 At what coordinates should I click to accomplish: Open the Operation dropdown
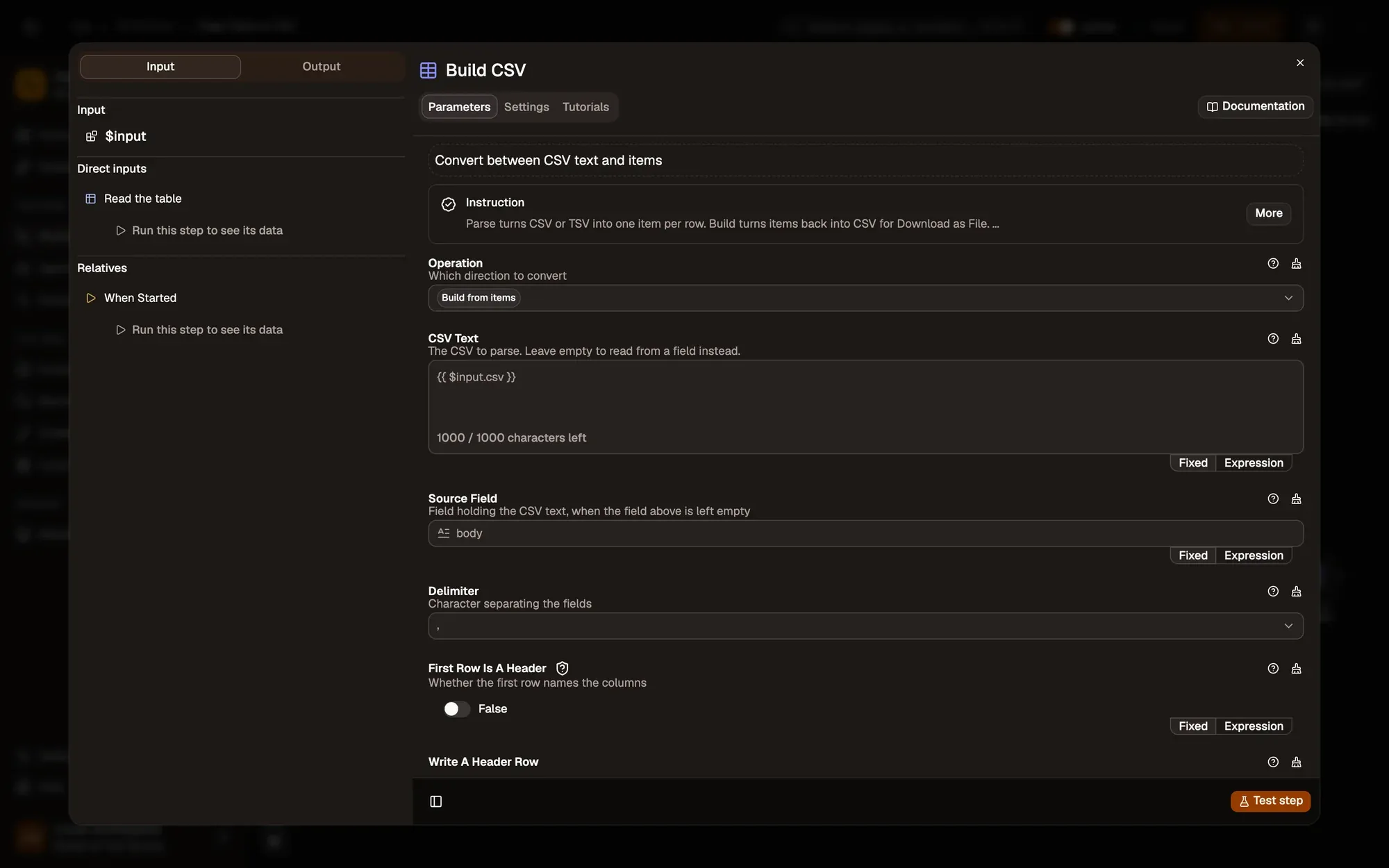[x=865, y=298]
